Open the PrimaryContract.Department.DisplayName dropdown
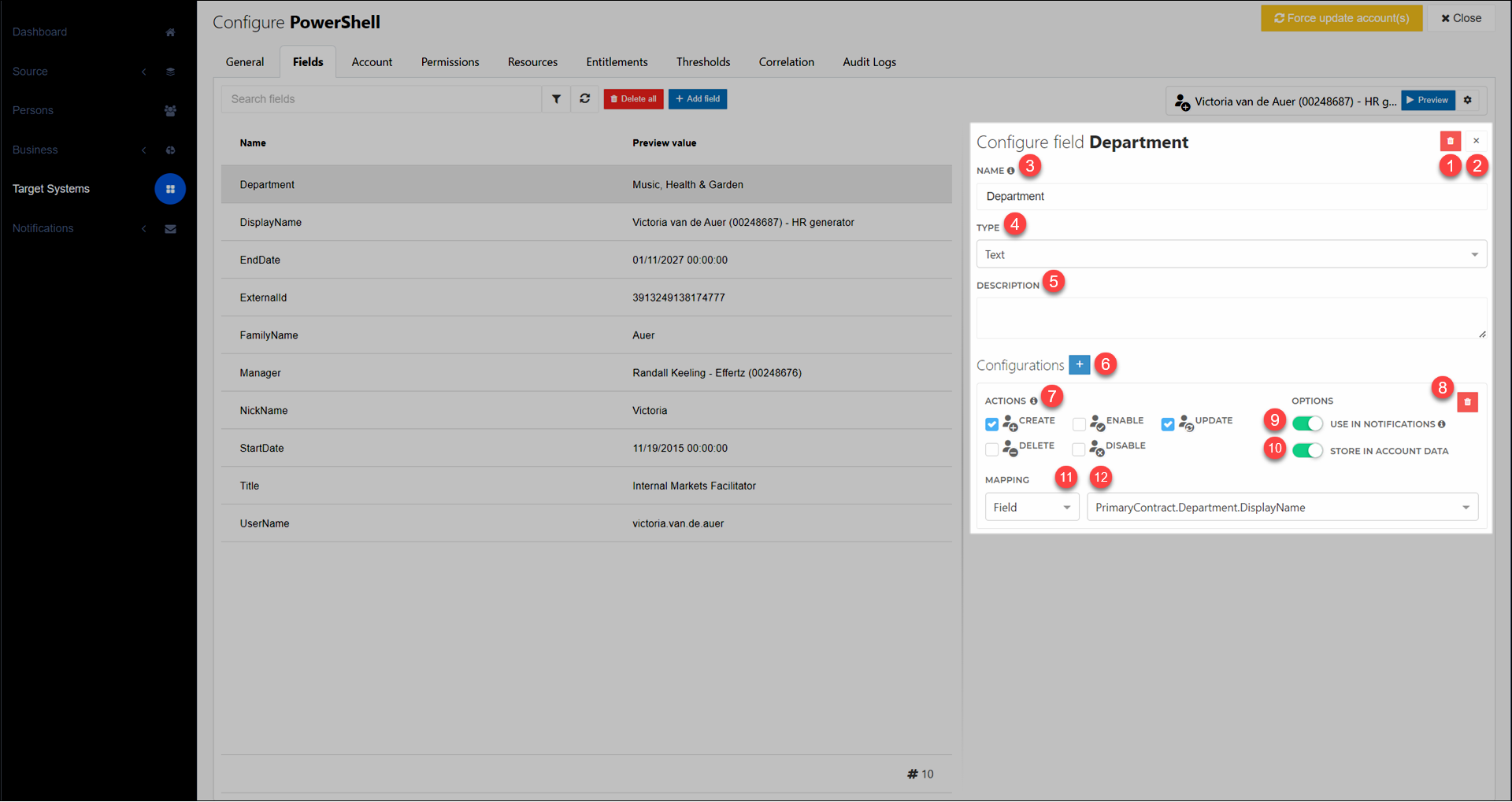Image resolution: width=1512 pixels, height=802 pixels. coord(1282,507)
